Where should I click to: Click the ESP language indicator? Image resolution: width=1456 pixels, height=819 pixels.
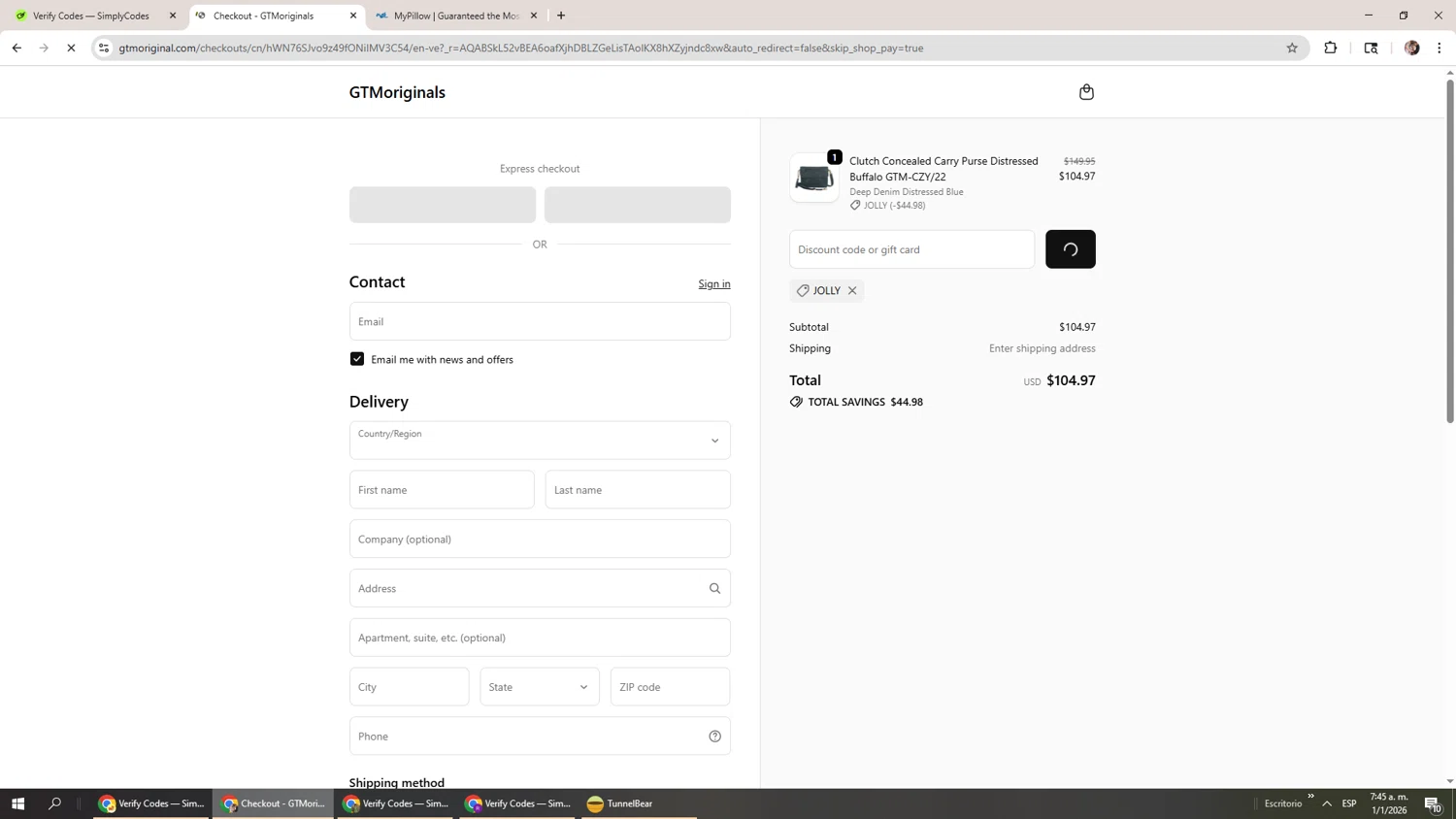coord(1349,803)
